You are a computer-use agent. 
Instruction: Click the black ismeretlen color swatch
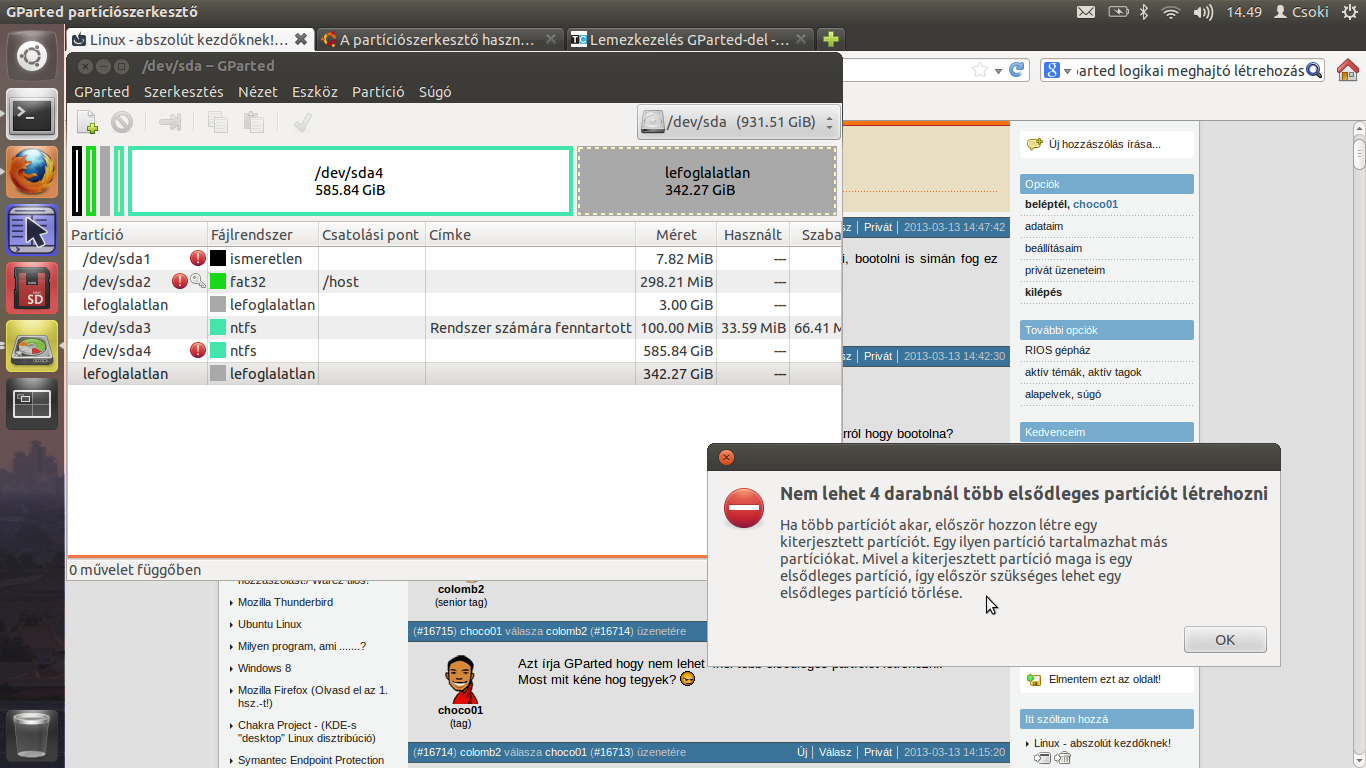pyautogui.click(x=218, y=259)
